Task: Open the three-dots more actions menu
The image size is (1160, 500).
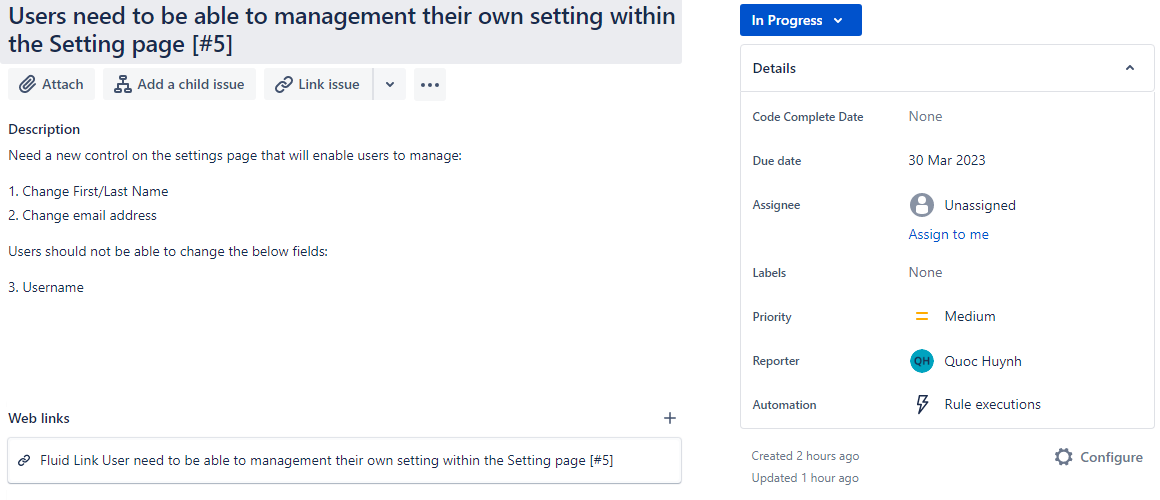Action: [430, 84]
